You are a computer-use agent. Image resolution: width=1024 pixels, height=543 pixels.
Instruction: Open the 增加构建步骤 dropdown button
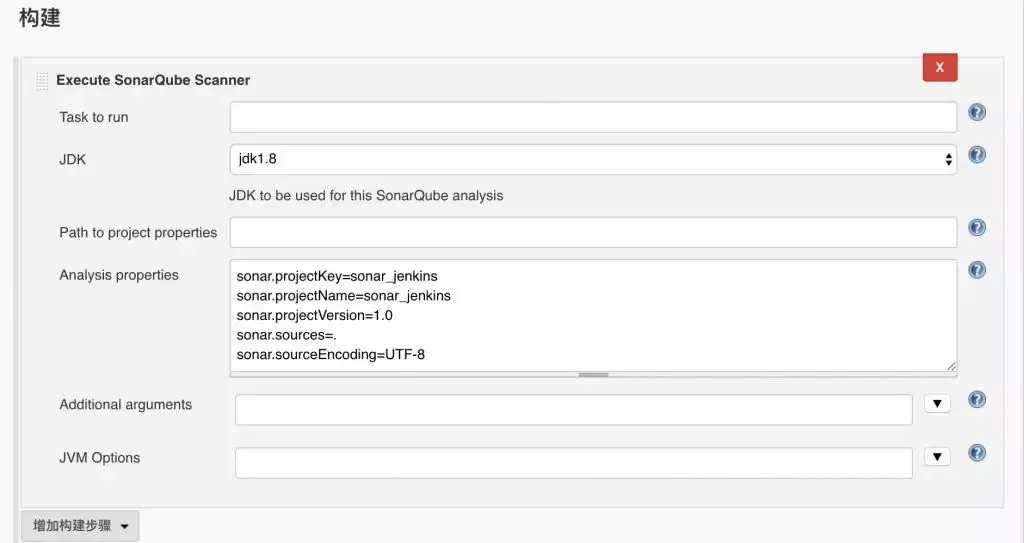point(80,526)
